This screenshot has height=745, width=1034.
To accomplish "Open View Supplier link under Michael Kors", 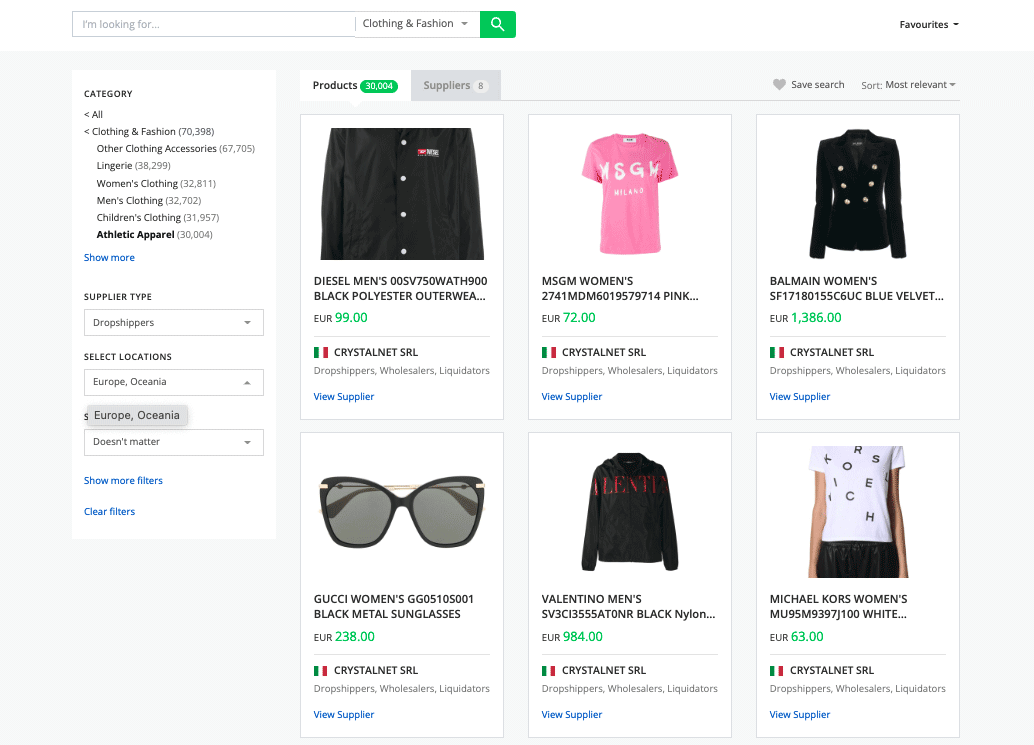I will [799, 715].
